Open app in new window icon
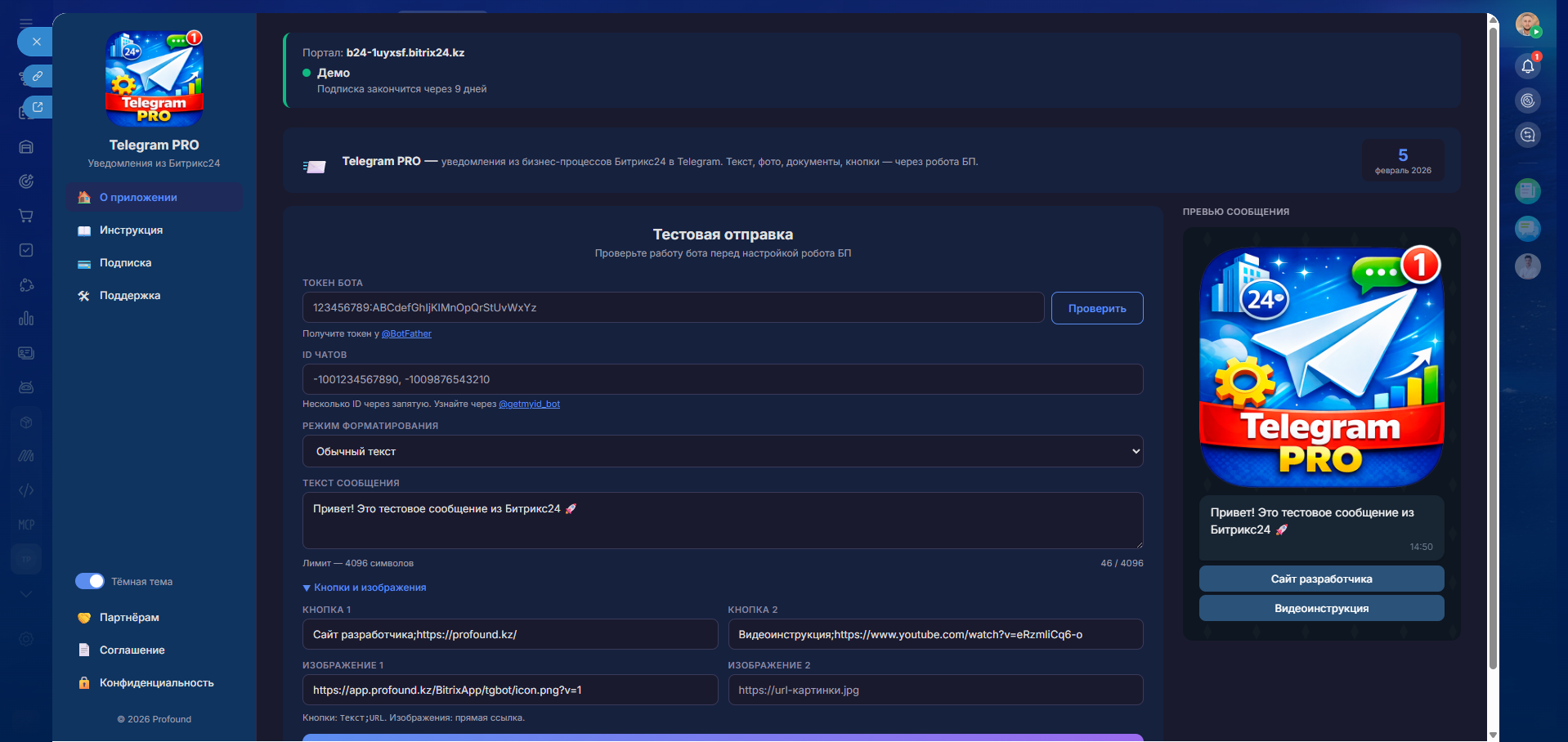The width and height of the screenshot is (1568, 742). point(37,107)
